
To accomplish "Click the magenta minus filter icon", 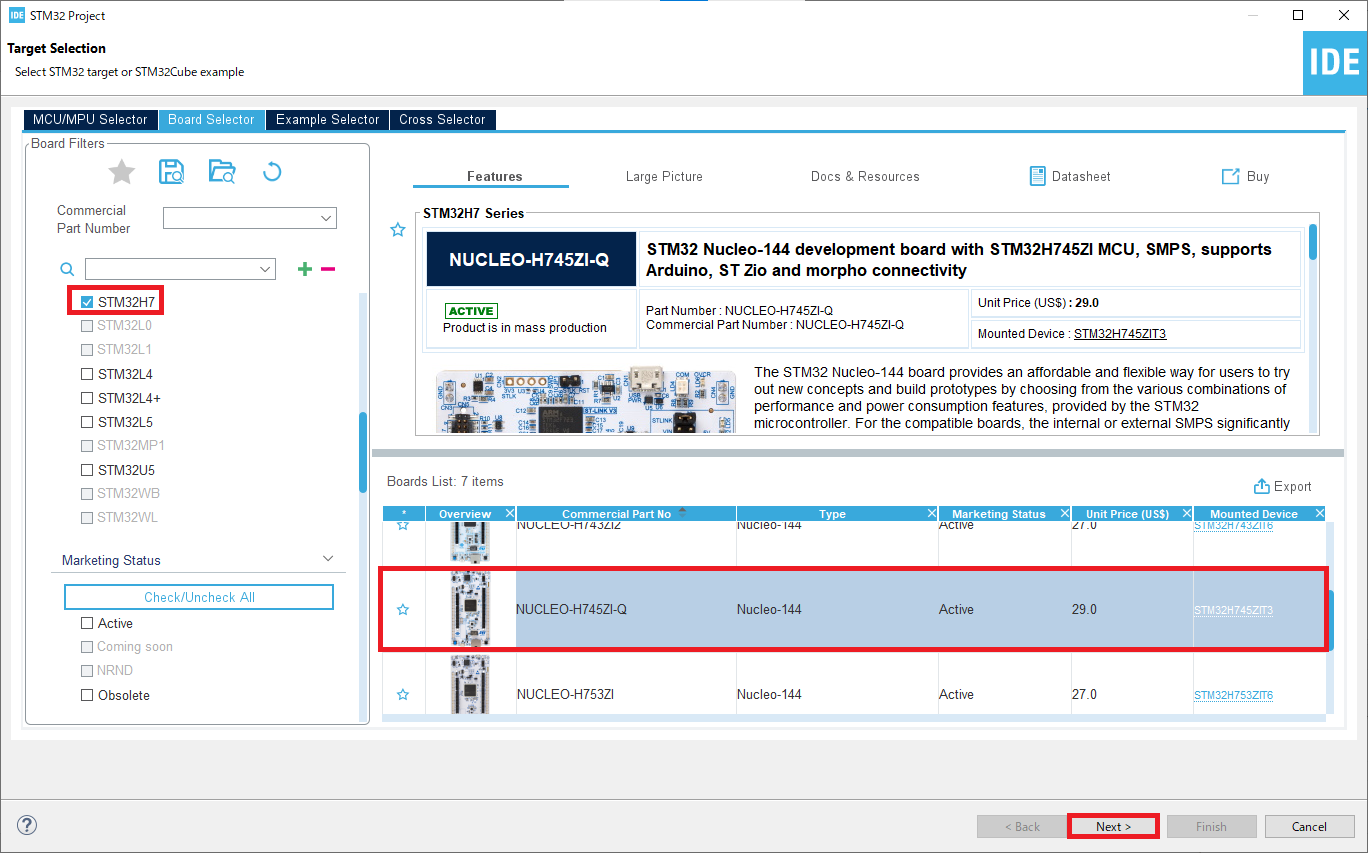I will tap(327, 269).
